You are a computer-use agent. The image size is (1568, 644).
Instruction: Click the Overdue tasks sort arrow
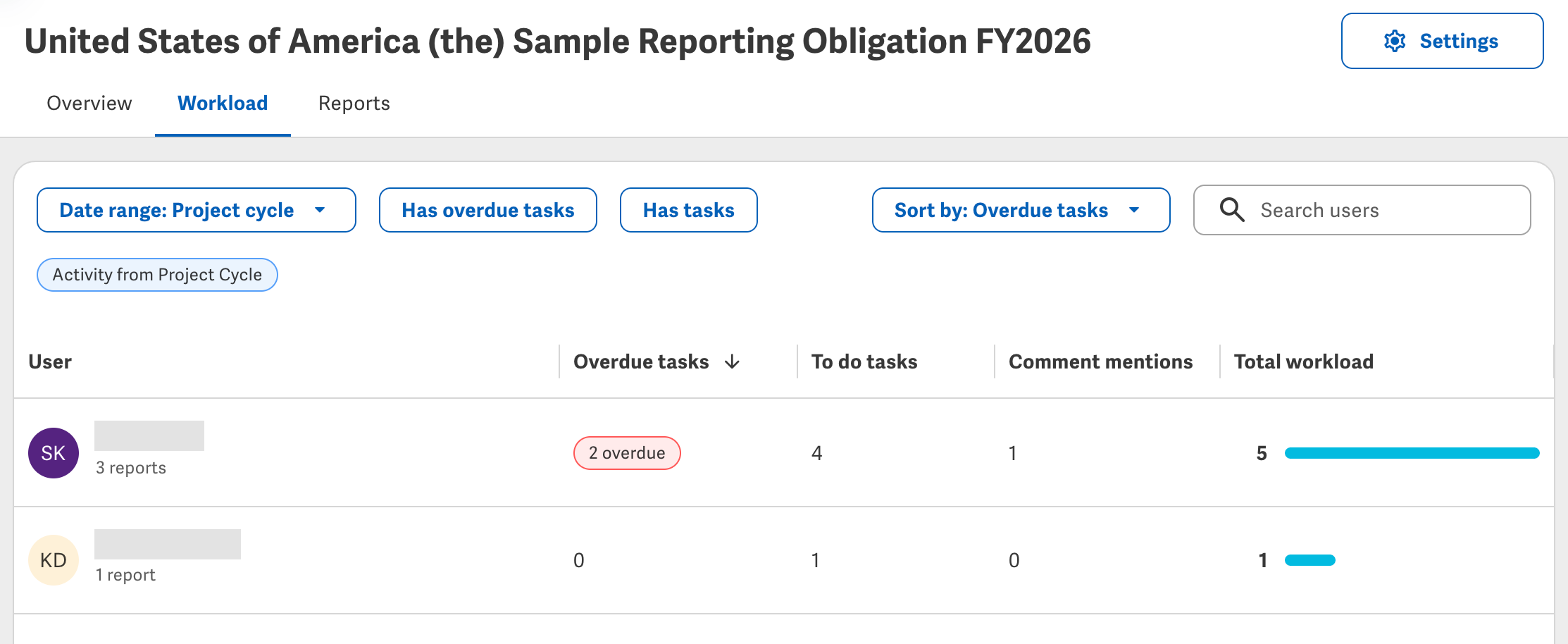(x=733, y=361)
